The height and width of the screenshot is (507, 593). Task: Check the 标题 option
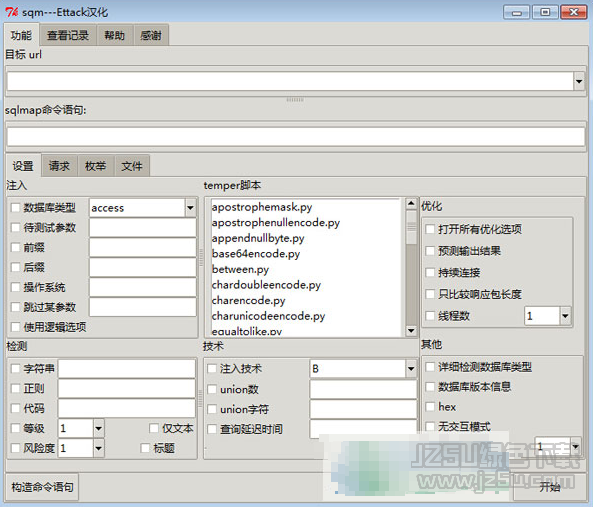click(x=145, y=448)
